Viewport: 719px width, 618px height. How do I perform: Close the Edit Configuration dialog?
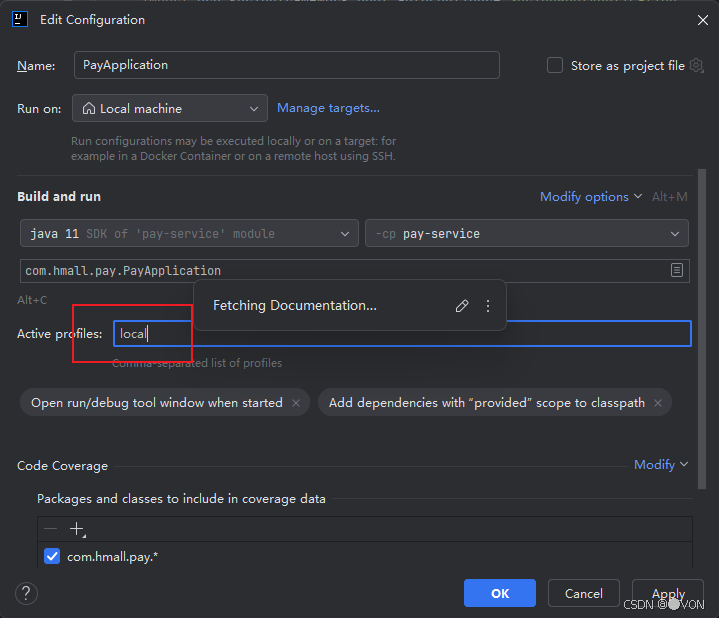click(702, 20)
